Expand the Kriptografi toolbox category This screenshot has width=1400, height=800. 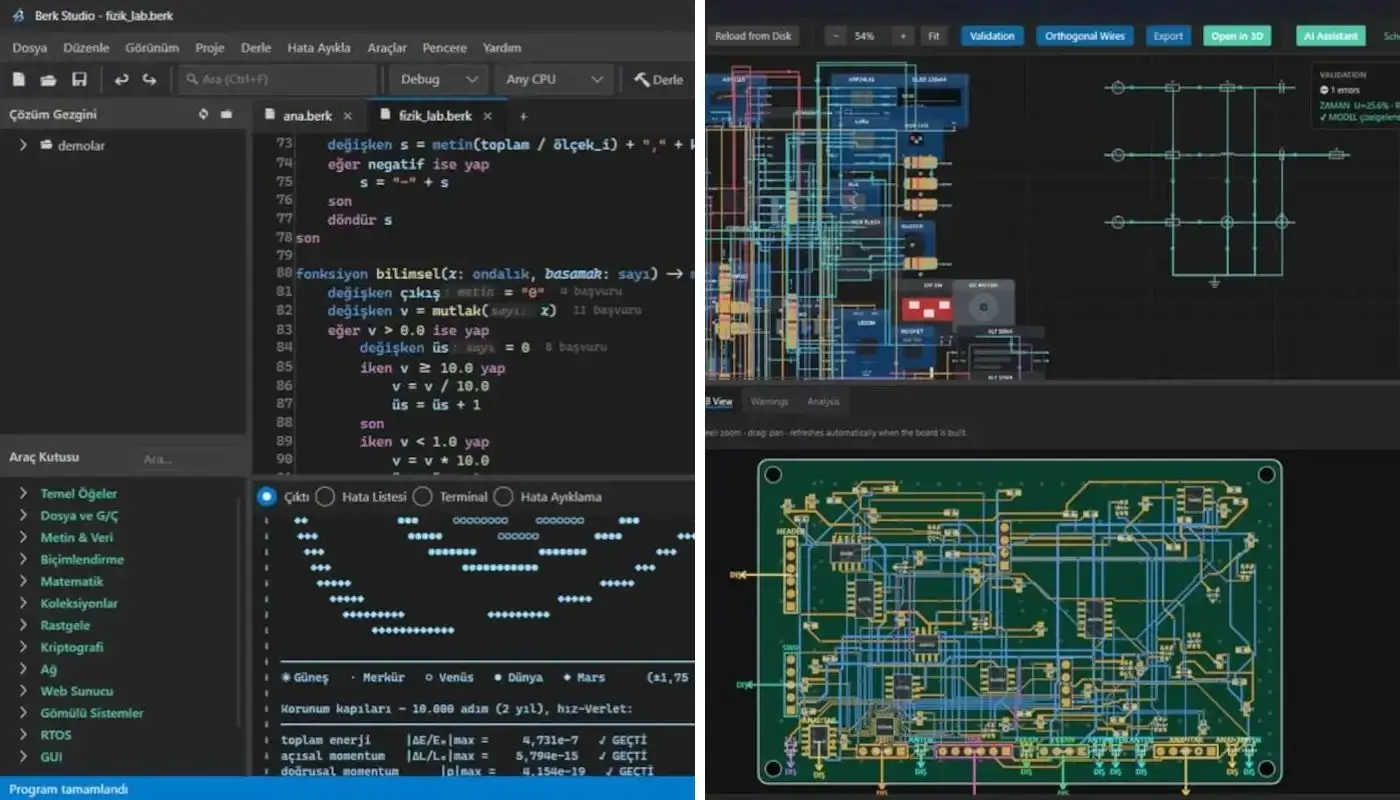(23, 647)
